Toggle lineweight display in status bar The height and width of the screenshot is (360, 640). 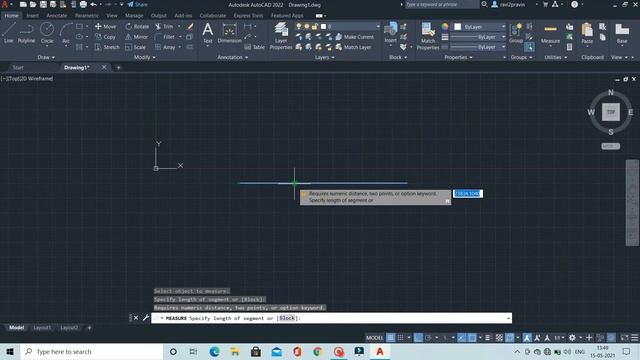[488, 338]
